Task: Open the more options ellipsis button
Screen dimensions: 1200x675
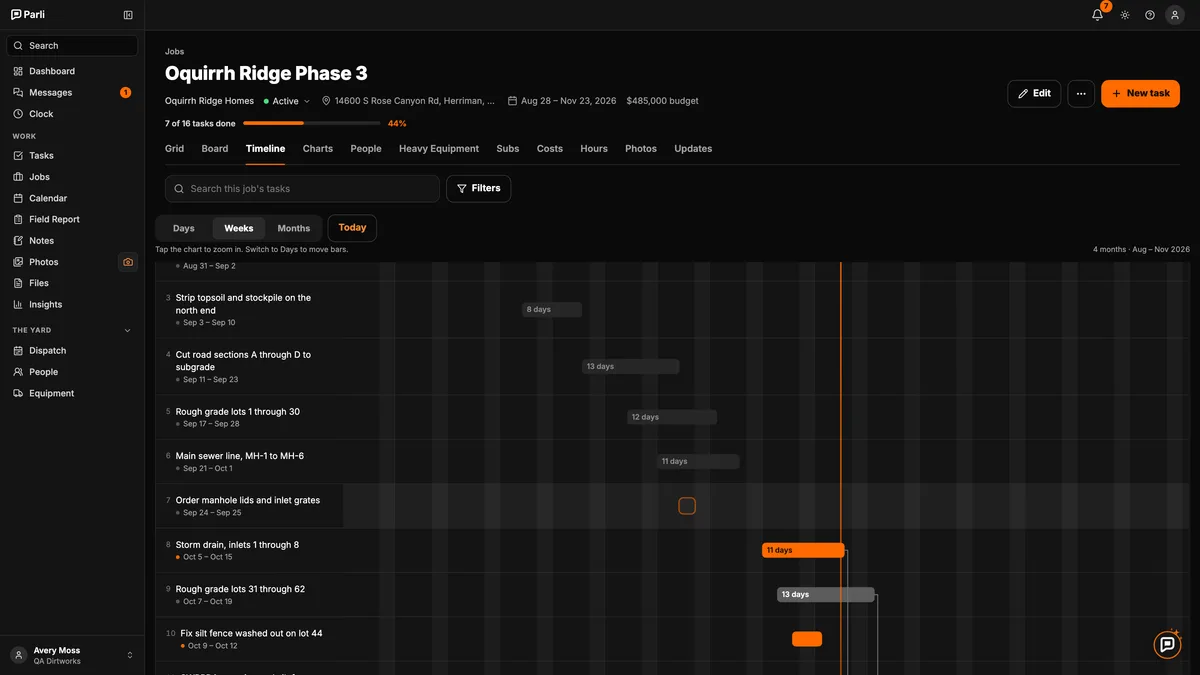Action: click(1081, 93)
